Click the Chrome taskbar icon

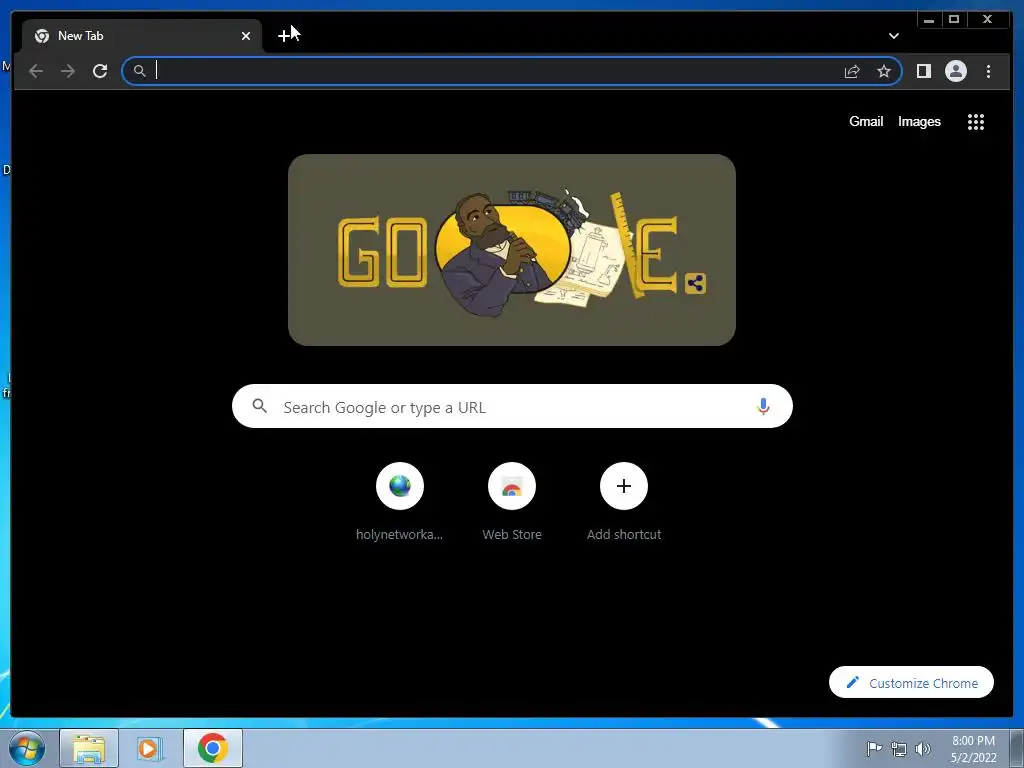tap(213, 748)
